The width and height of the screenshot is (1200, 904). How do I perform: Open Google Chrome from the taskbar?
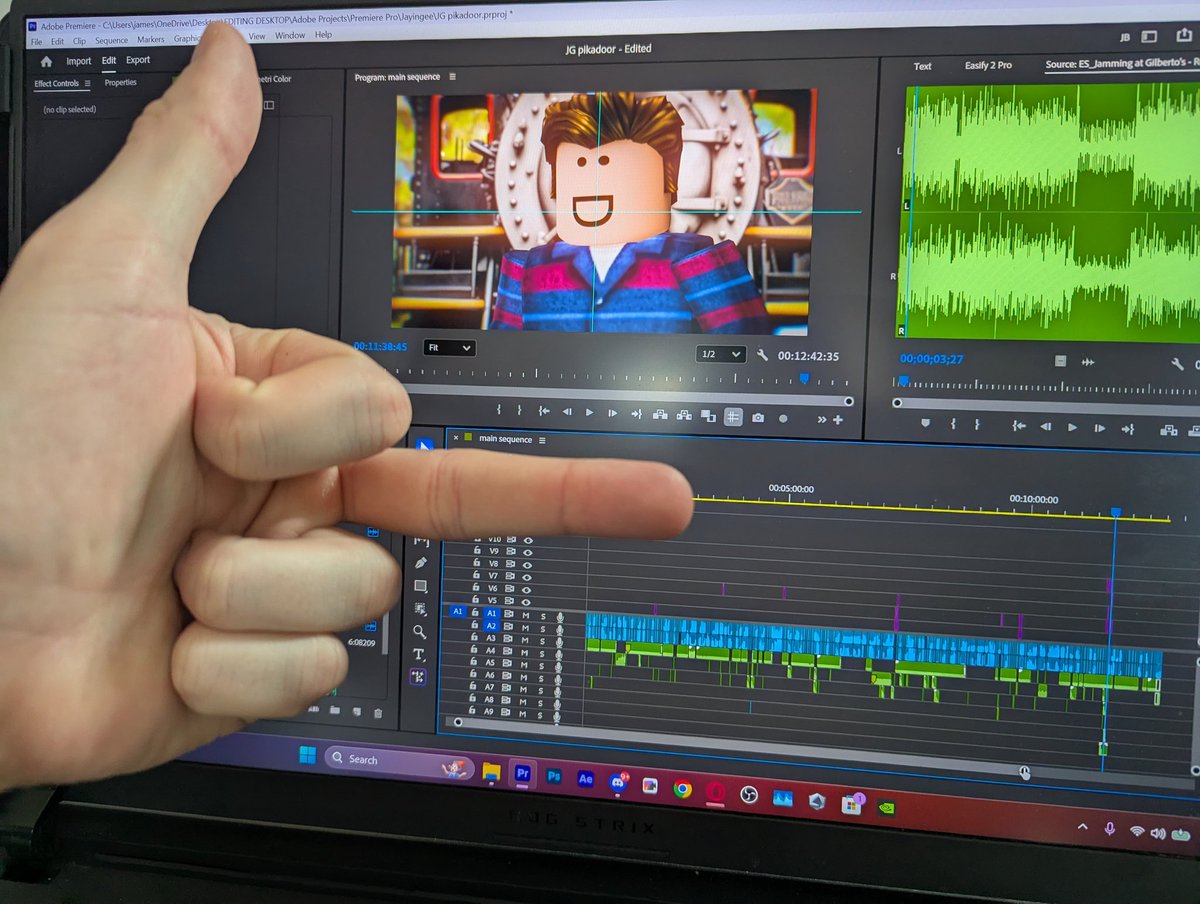tap(682, 789)
